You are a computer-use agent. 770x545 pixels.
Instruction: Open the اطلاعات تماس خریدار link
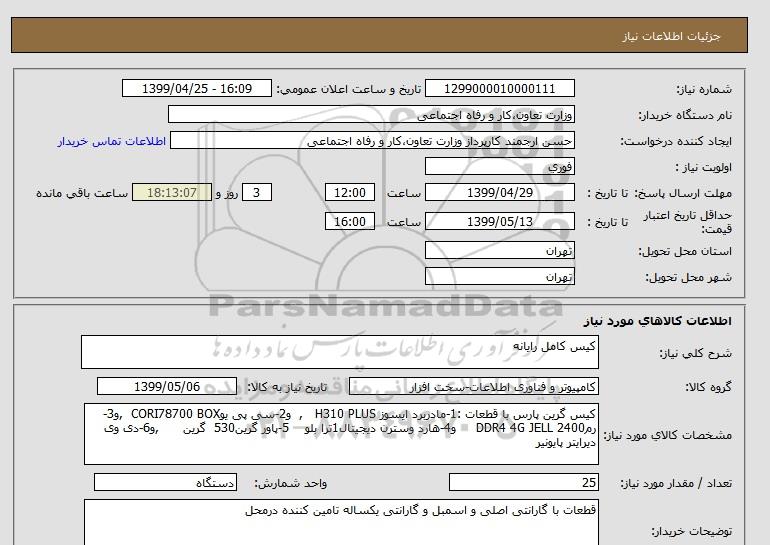tap(111, 141)
